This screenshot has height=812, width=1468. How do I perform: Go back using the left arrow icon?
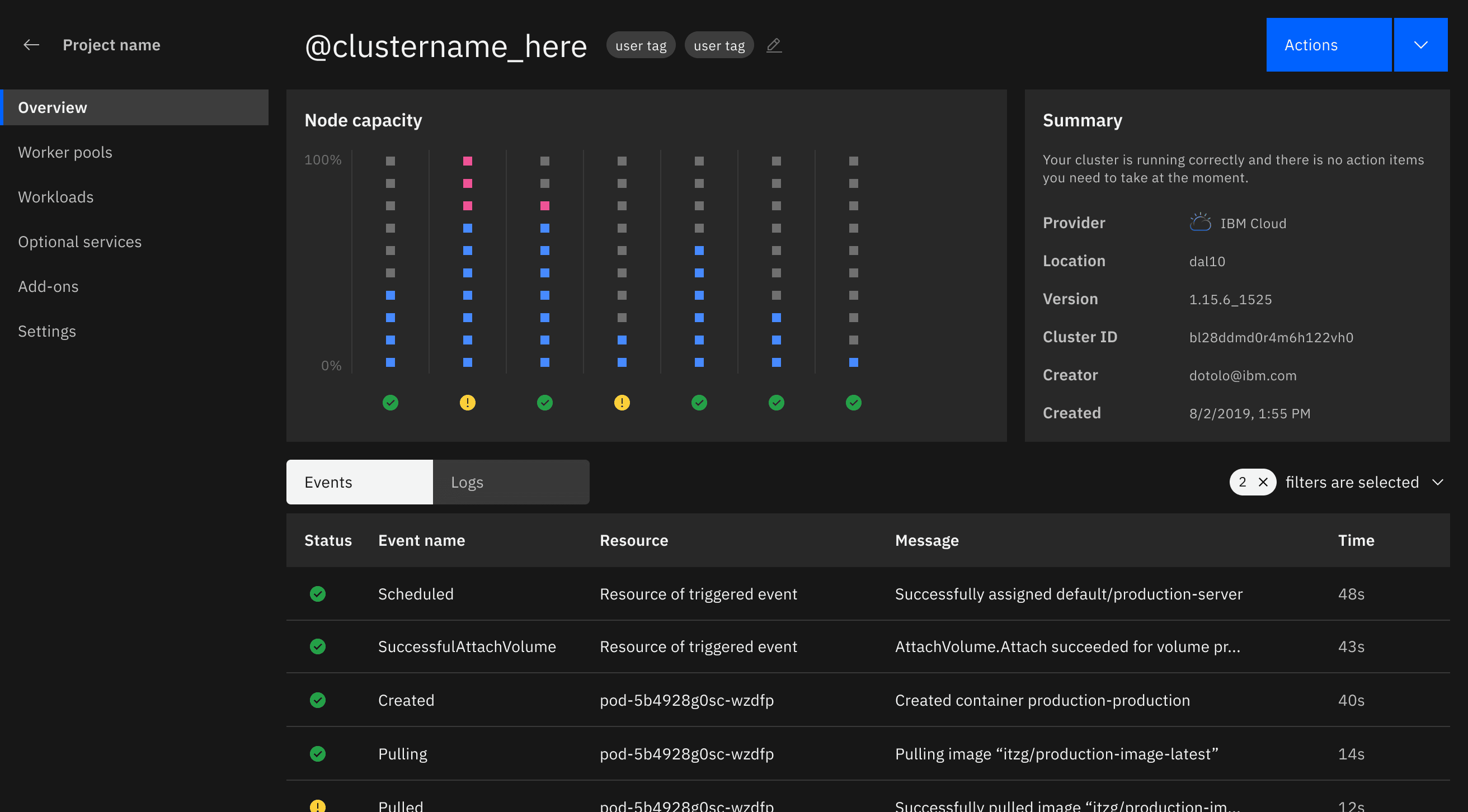31,44
